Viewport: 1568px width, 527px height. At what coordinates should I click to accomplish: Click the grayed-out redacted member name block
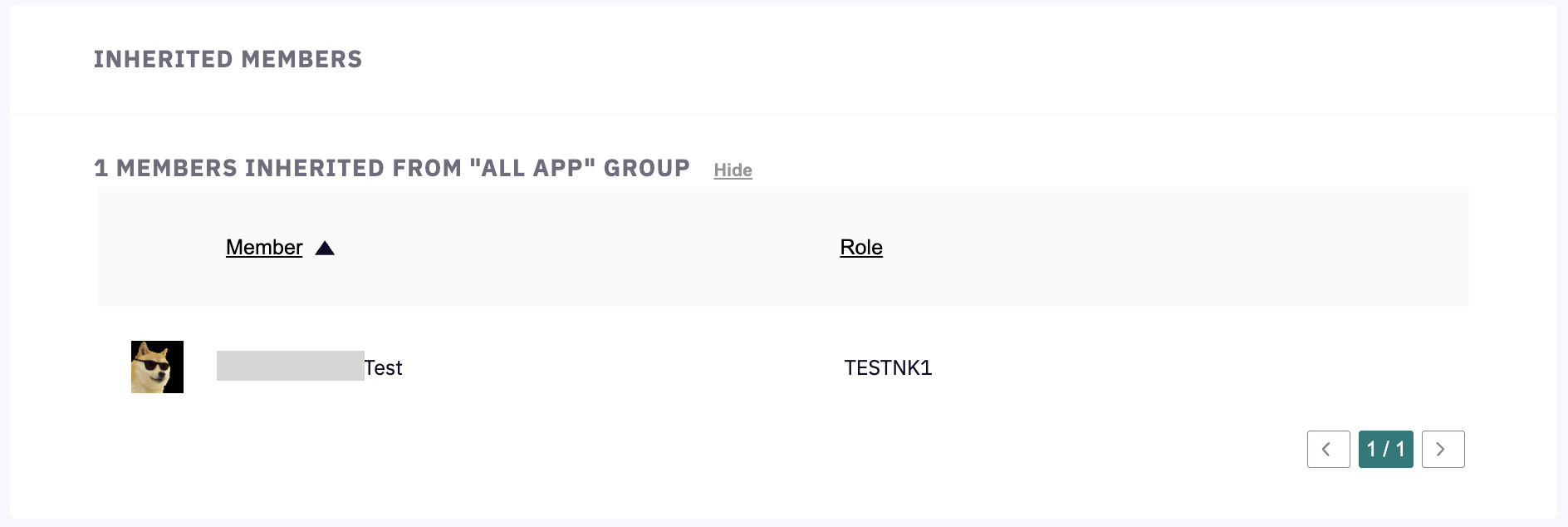(x=290, y=366)
